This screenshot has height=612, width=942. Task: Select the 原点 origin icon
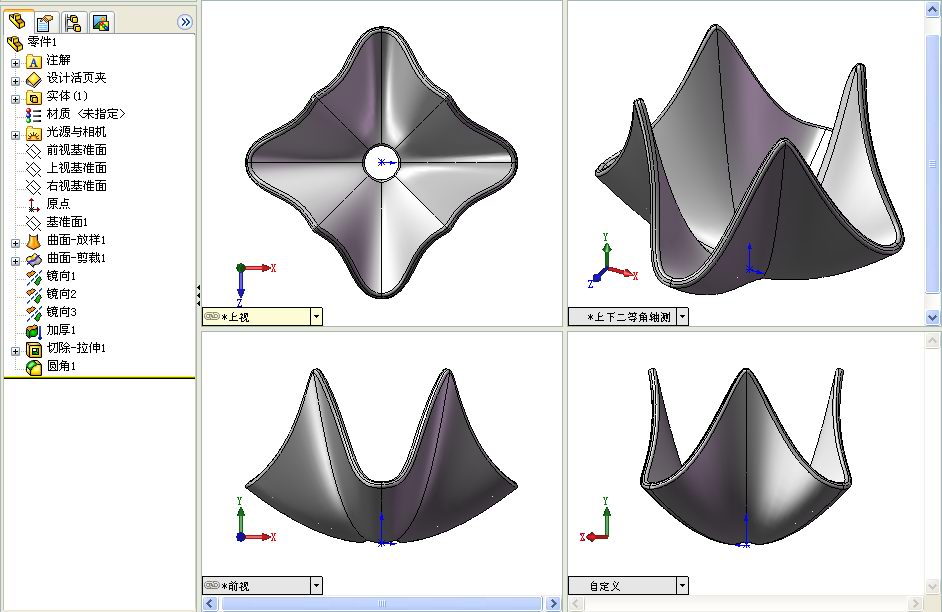pyautogui.click(x=34, y=205)
